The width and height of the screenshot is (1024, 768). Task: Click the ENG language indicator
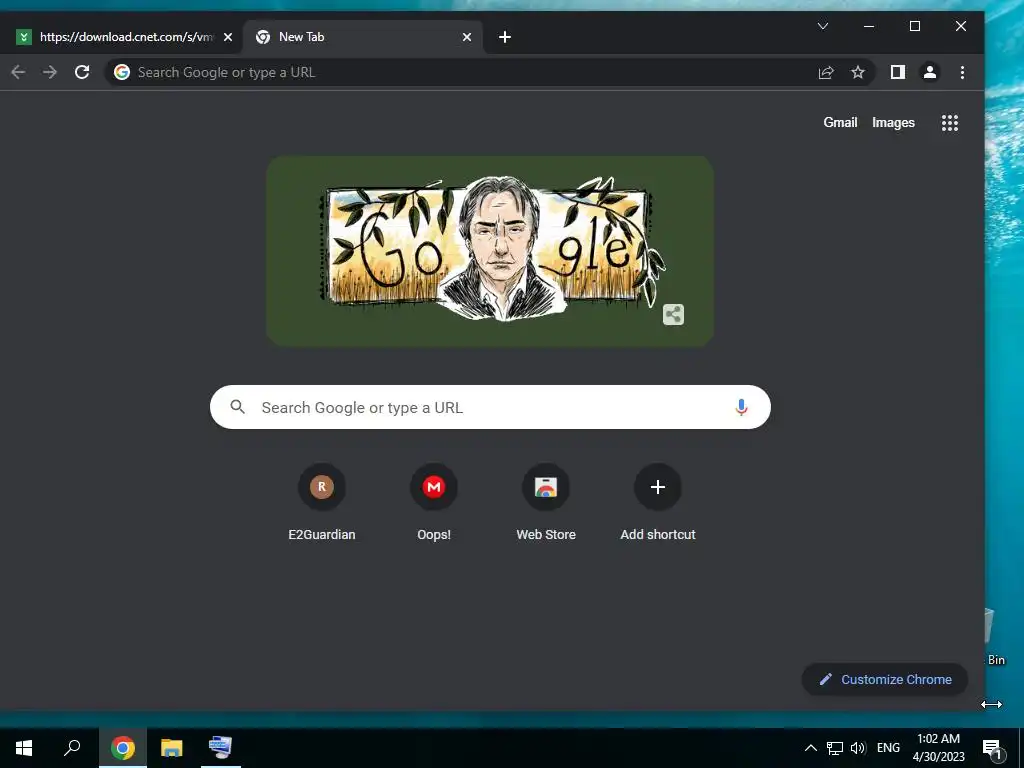tap(888, 748)
